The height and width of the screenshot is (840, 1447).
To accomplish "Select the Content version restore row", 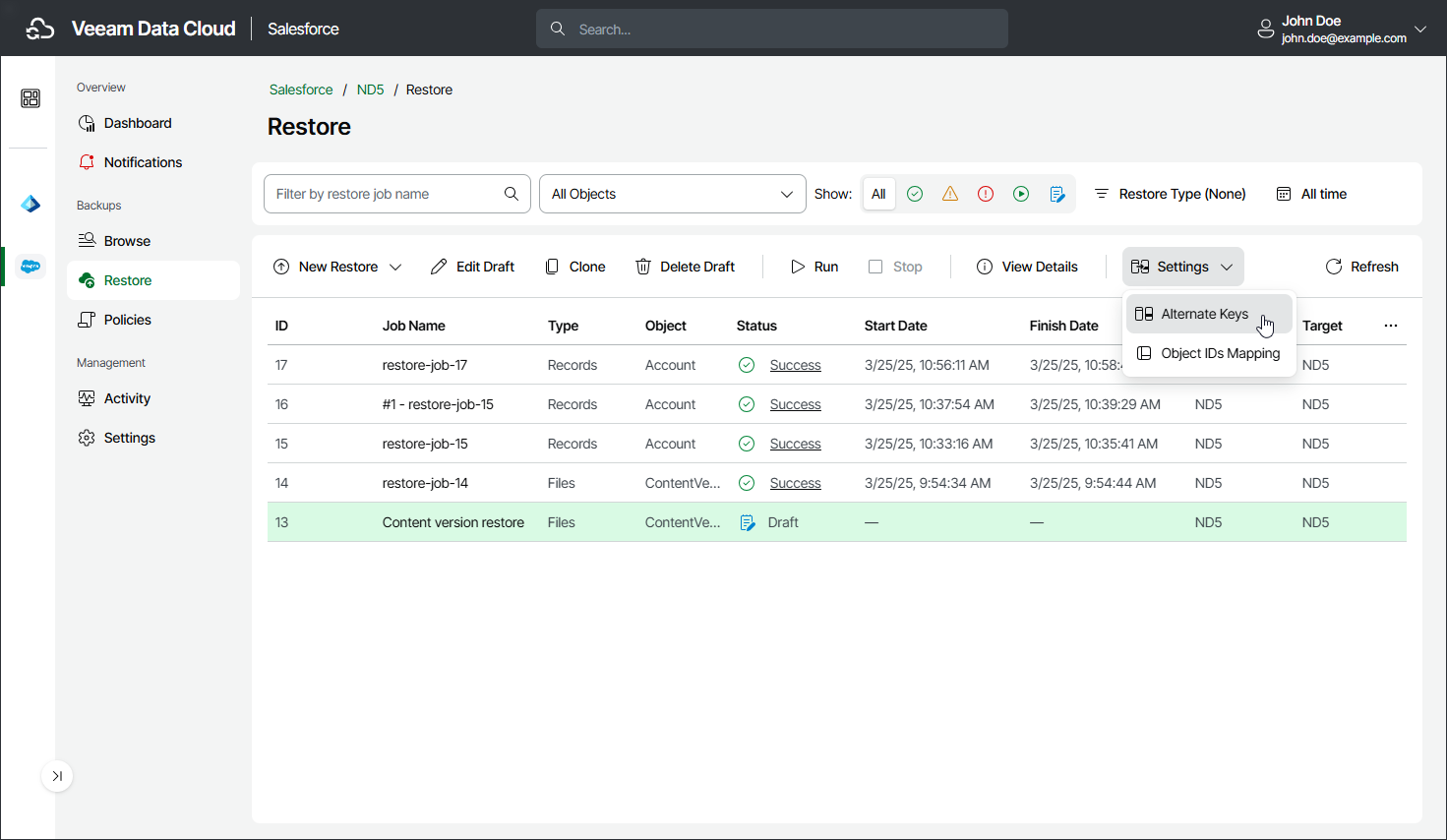I will 837,522.
